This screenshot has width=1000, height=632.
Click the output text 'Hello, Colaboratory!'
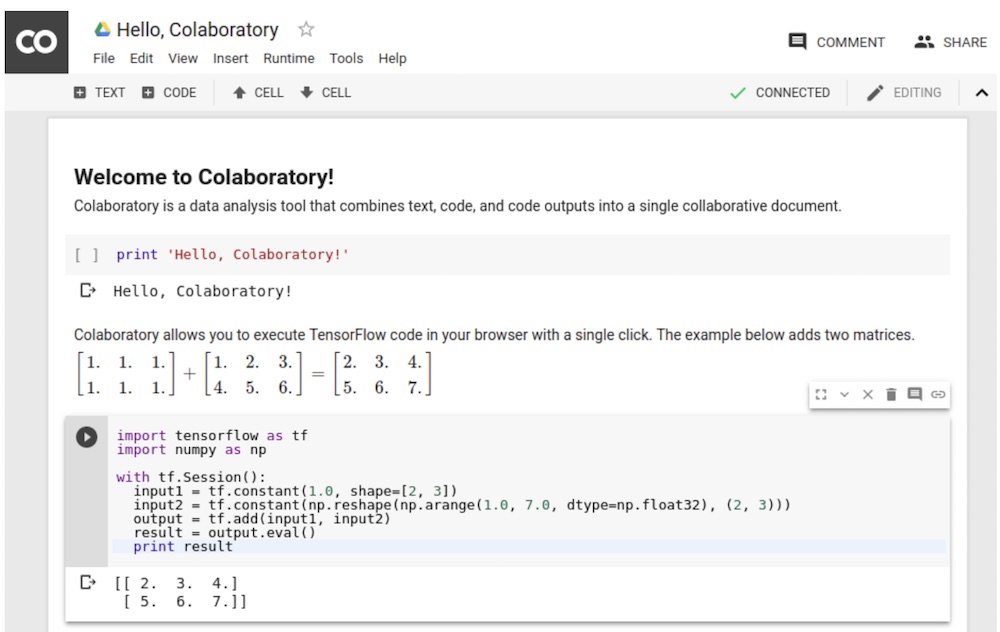pyautogui.click(x=202, y=291)
